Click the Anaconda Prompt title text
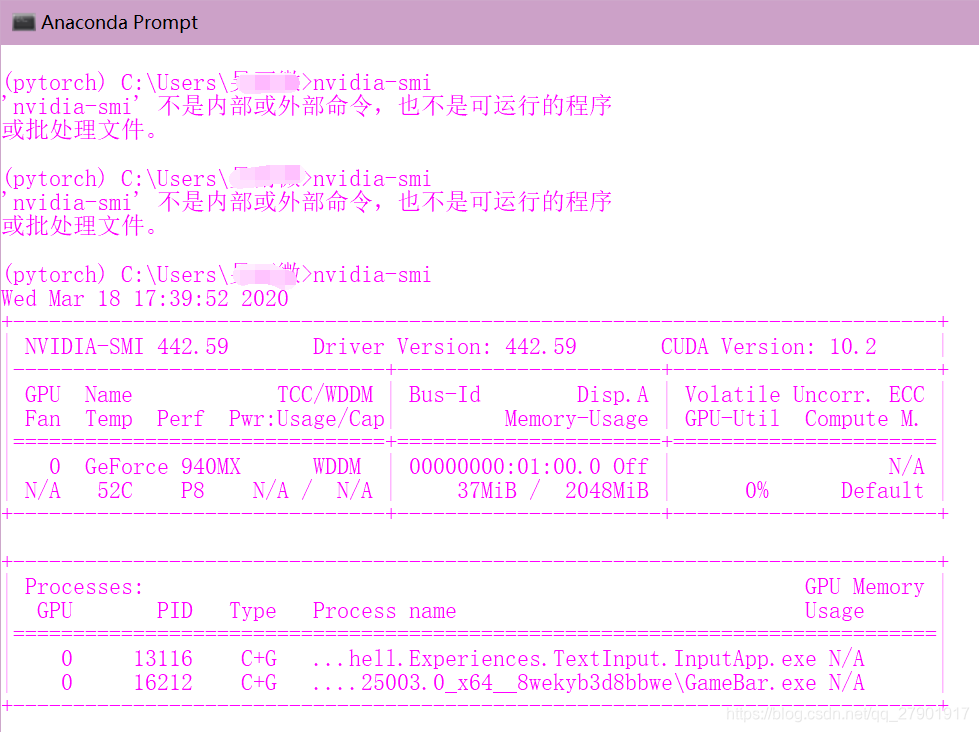 pos(119,22)
